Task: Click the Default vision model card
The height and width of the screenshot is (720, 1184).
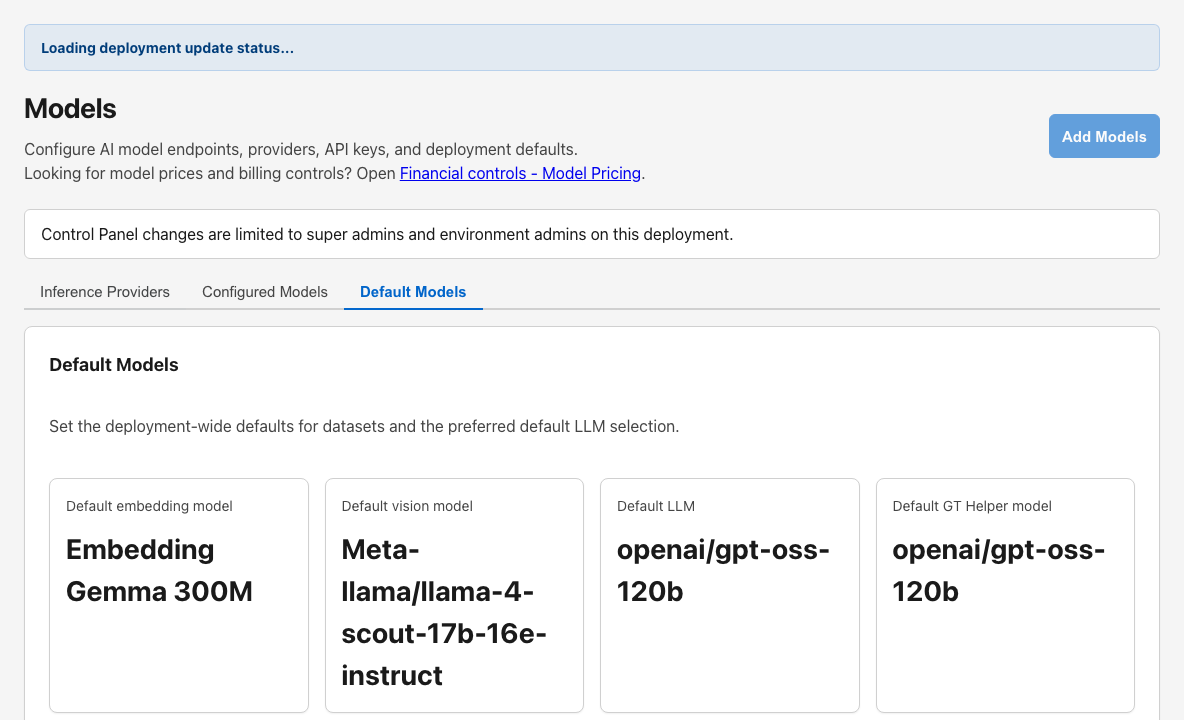Action: coord(455,595)
